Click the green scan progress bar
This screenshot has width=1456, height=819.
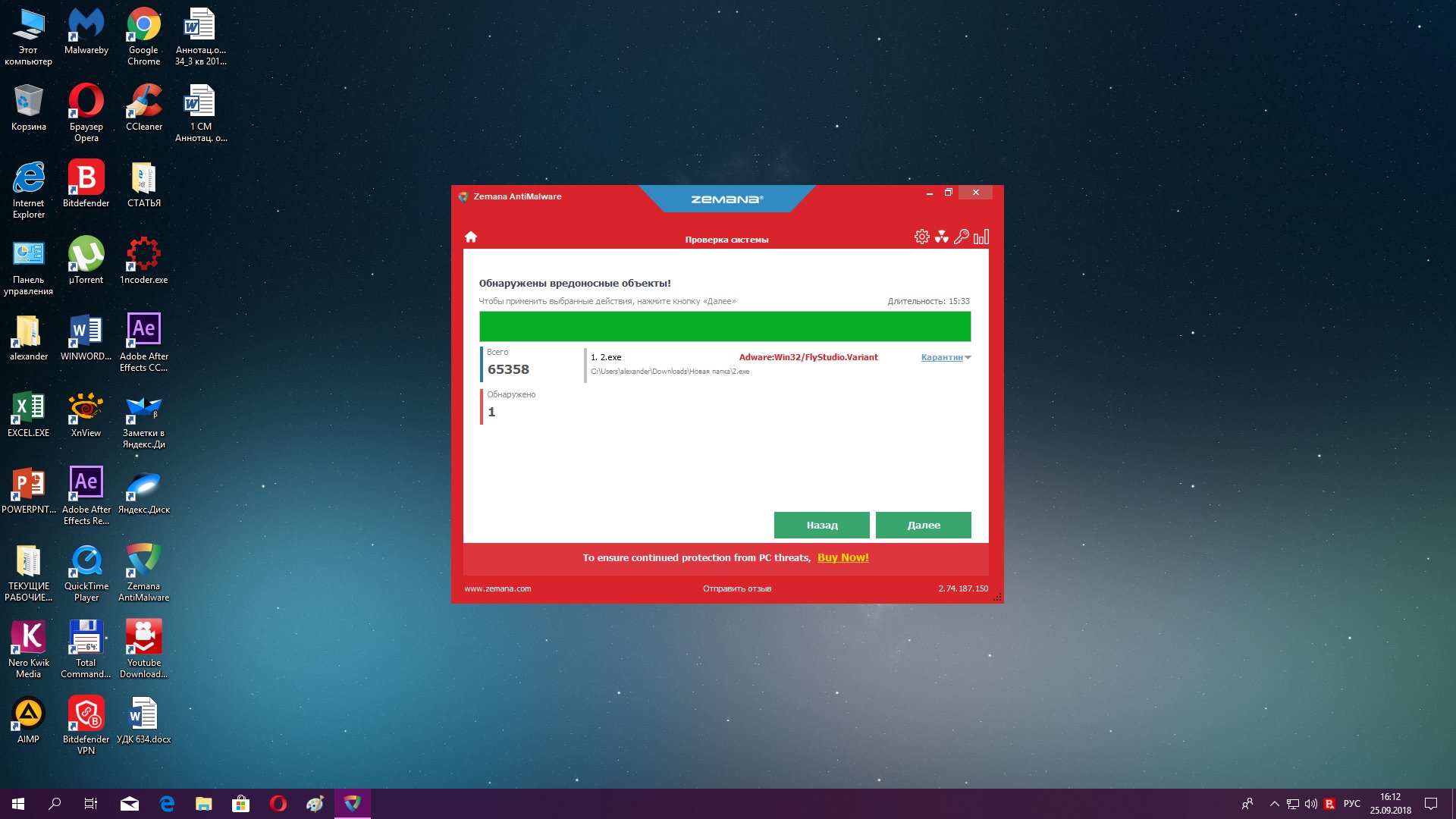pos(724,326)
